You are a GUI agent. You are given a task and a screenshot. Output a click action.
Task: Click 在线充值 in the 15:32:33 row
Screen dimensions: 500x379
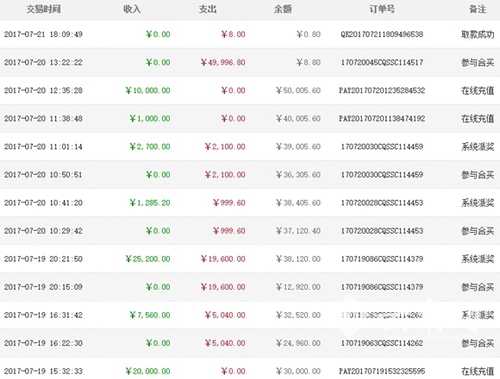(x=478, y=371)
